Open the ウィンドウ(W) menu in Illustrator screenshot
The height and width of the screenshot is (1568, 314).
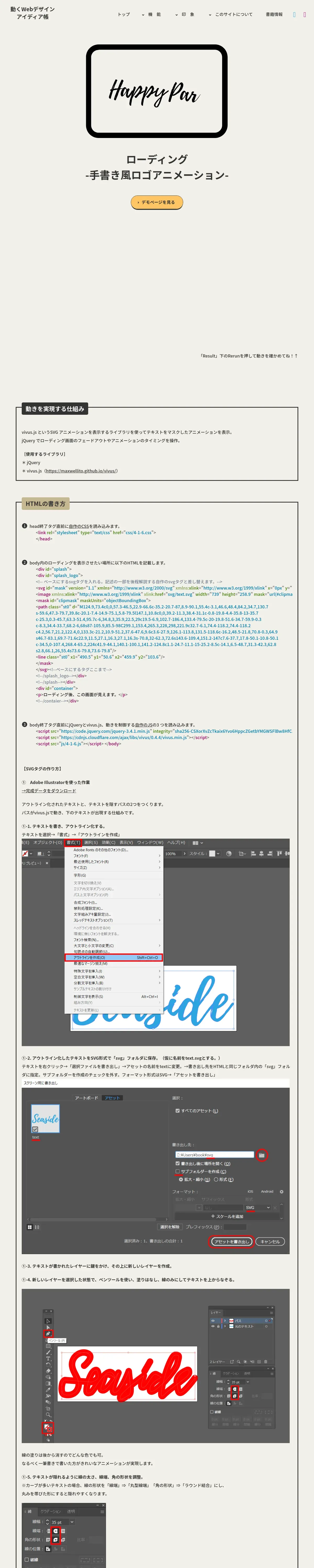(150, 843)
